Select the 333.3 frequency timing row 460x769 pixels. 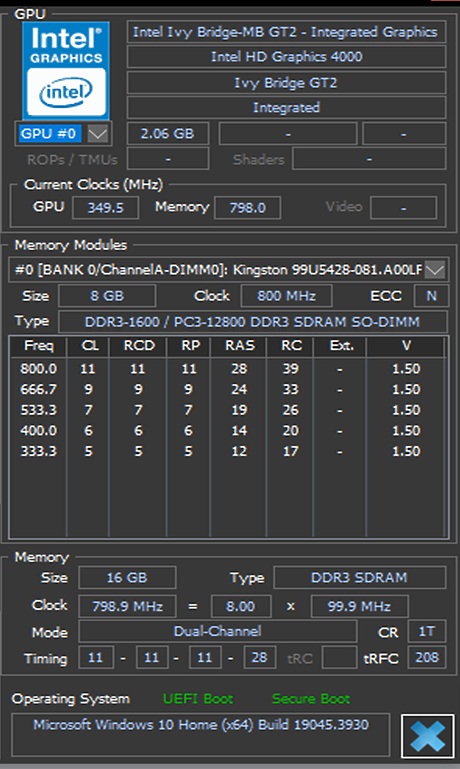point(228,451)
